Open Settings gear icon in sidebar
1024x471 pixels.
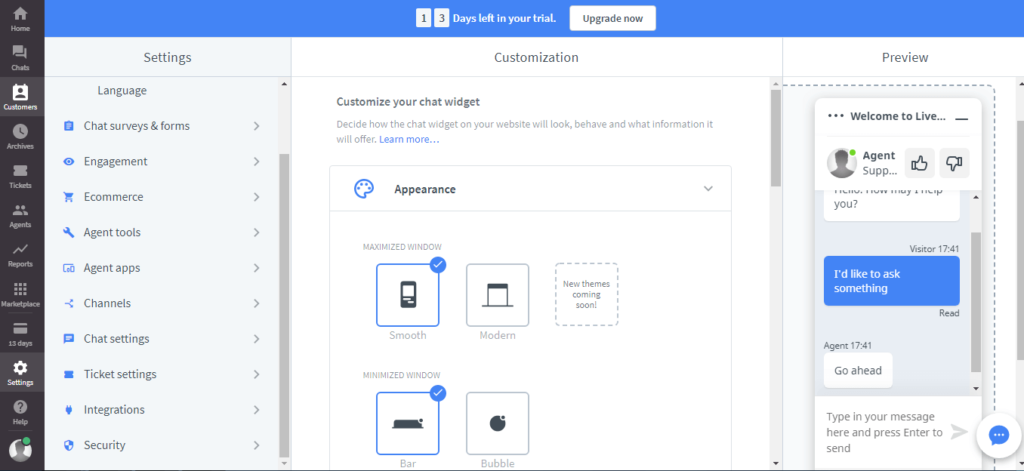pyautogui.click(x=20, y=367)
